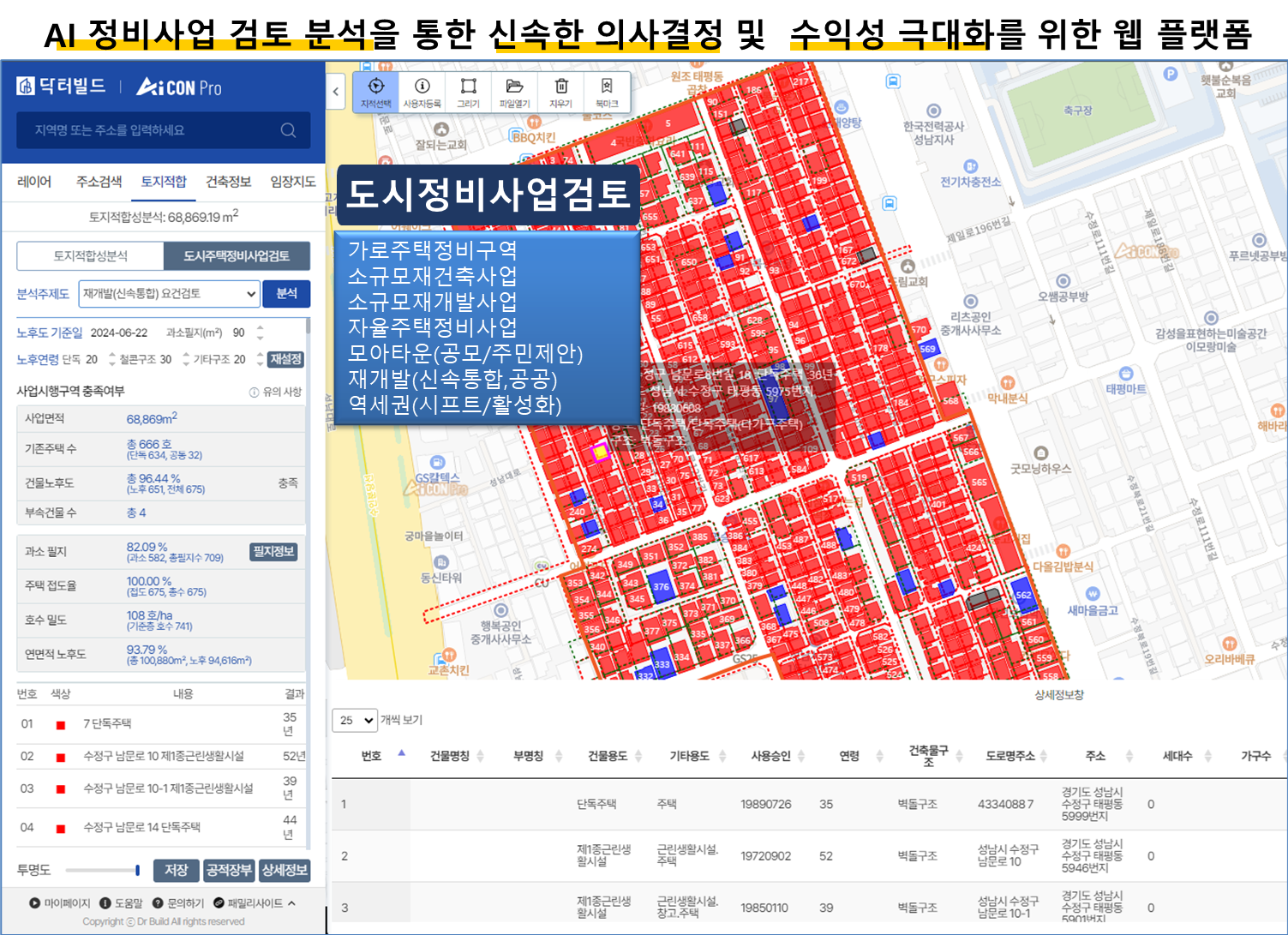
Task: Open the 파일열기 file tool
Action: pyautogui.click(x=514, y=91)
